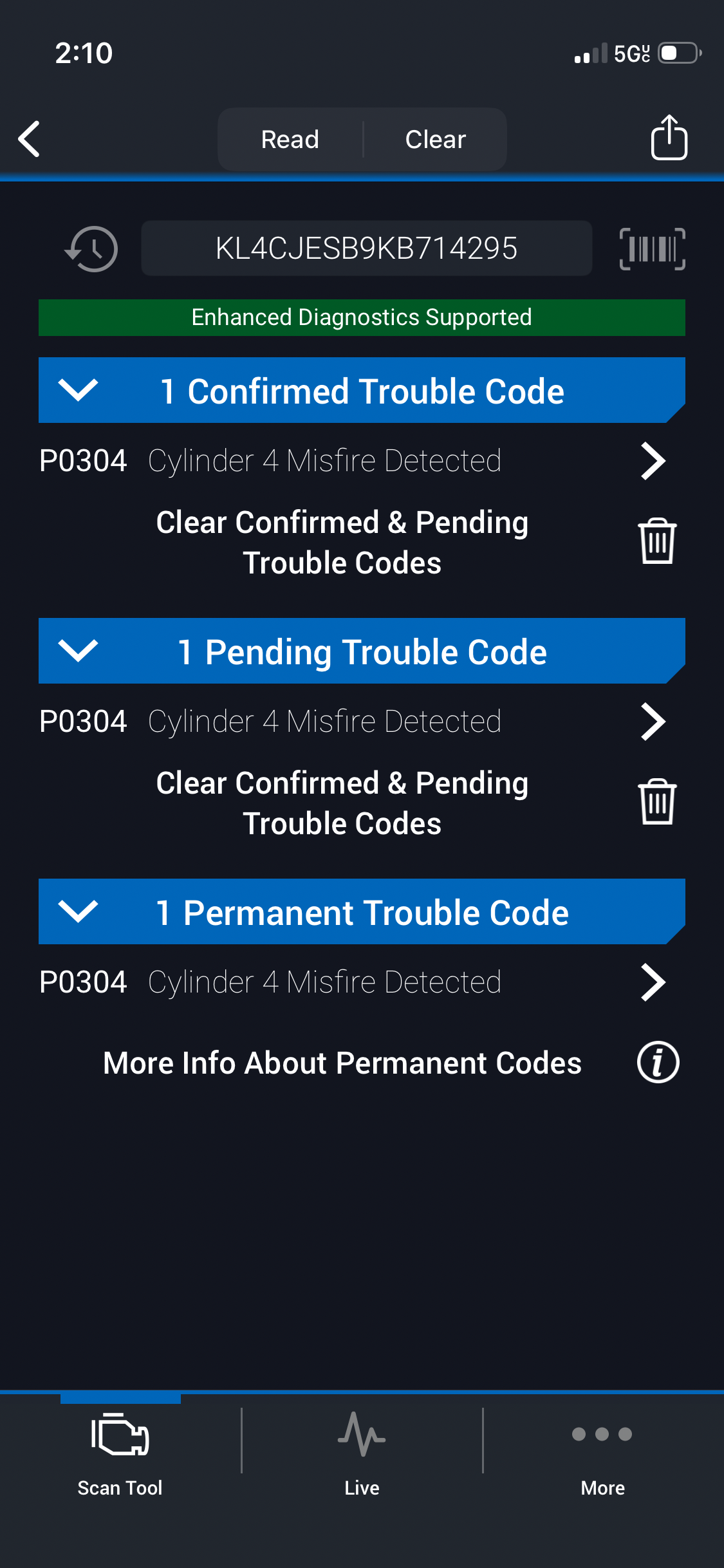Viewport: 724px width, 1568px height.
Task: Tap the VIN barcode scanner icon
Action: [652, 248]
